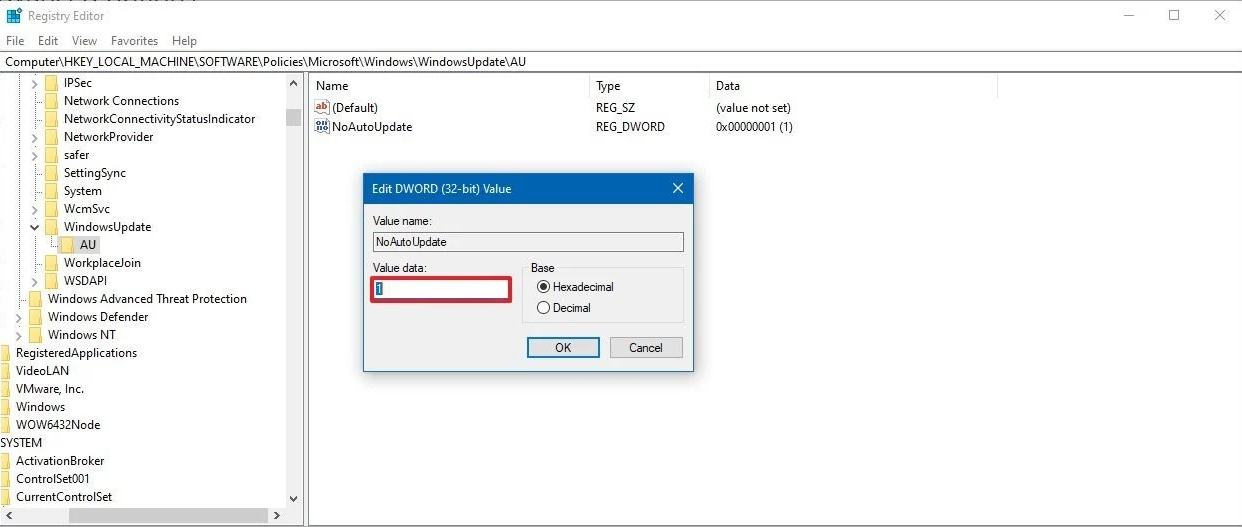Viewport: 1242px width, 527px height.
Task: Click the safer folder icon
Action: 52,155
